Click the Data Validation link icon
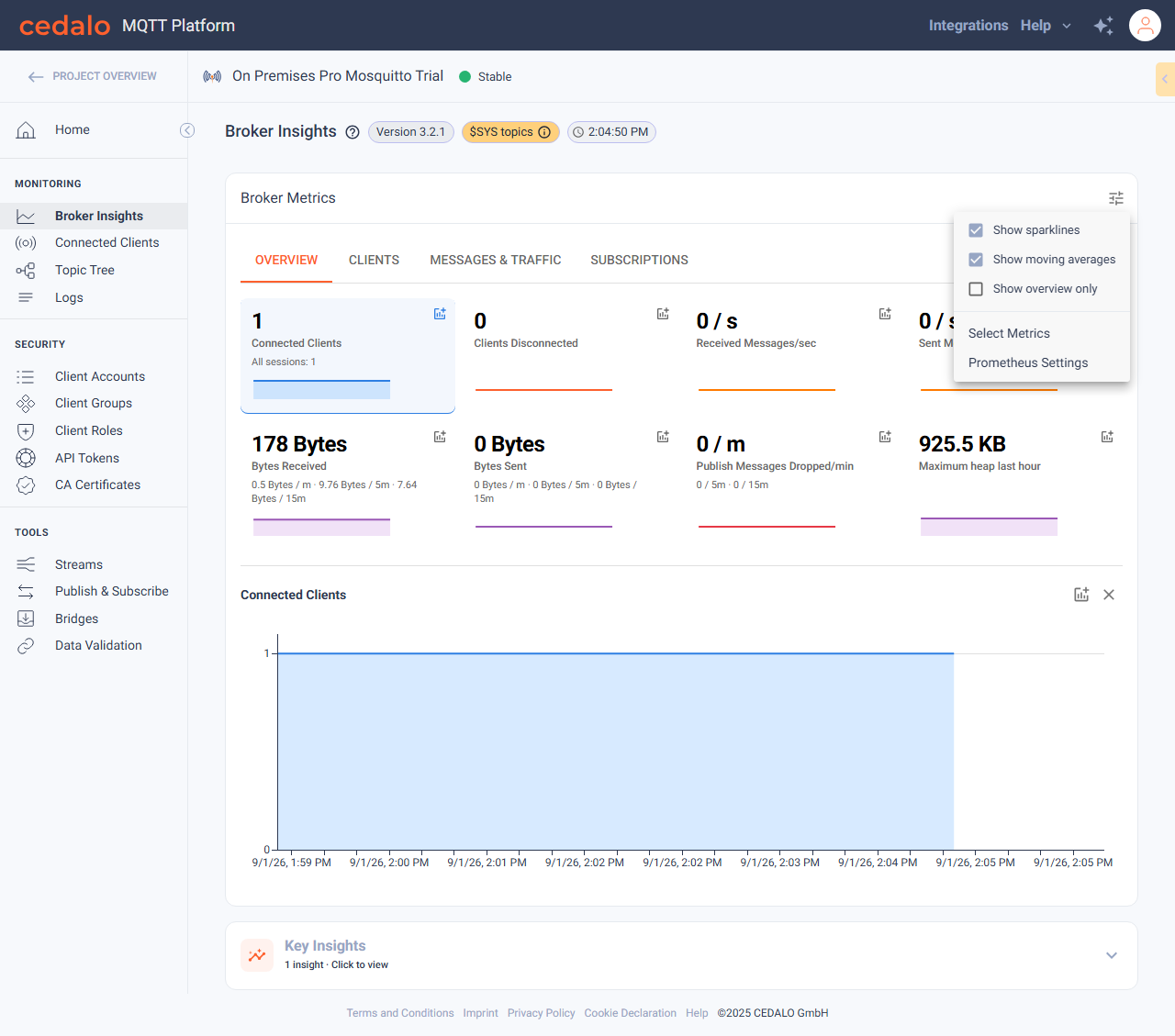This screenshot has width=1175, height=1036. click(x=26, y=646)
